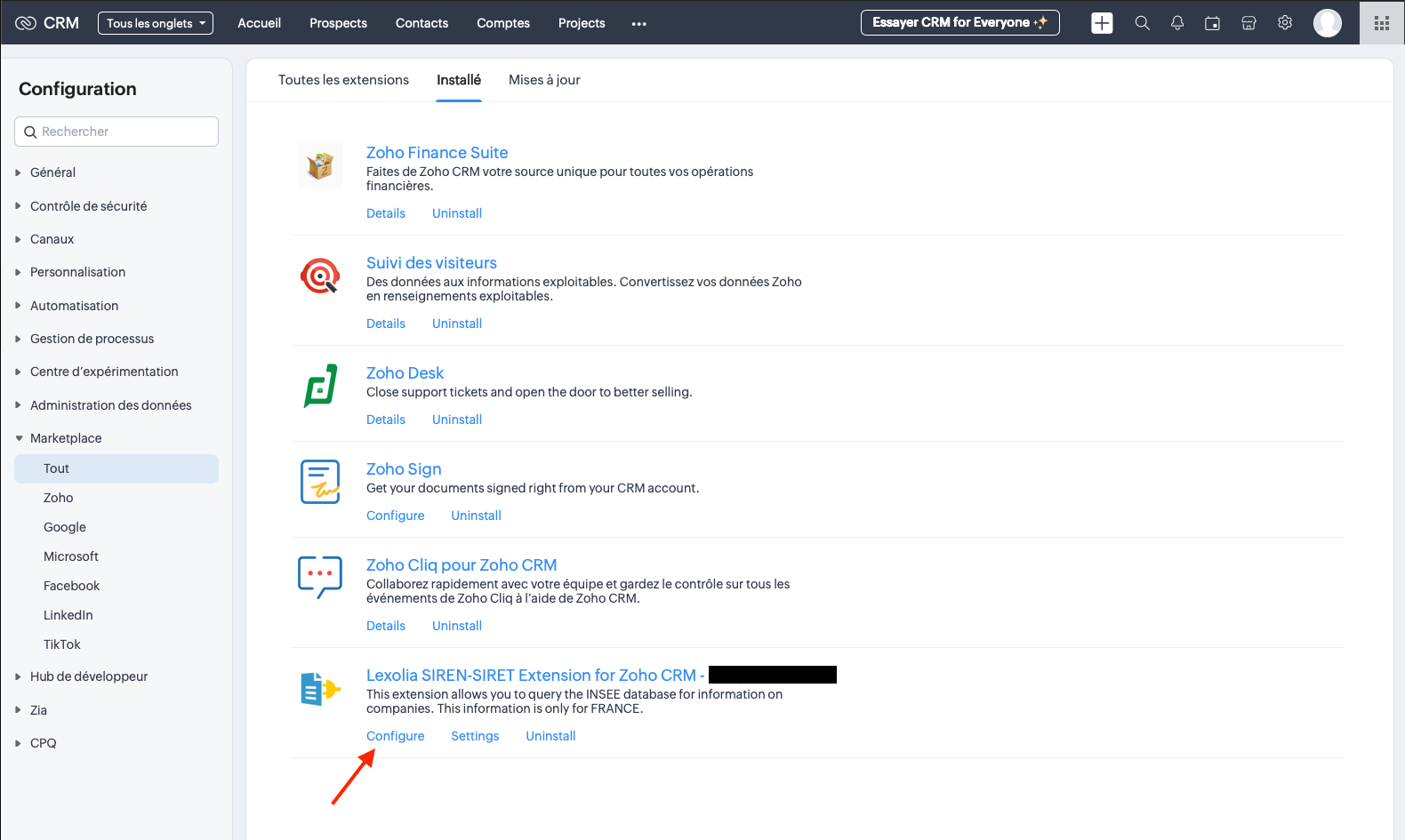Open the Tous les onglets dropdown

click(x=156, y=23)
